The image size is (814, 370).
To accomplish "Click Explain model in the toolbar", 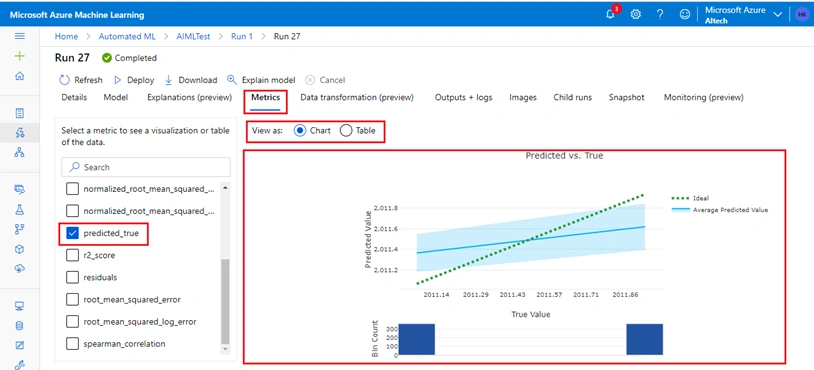I will (261, 80).
